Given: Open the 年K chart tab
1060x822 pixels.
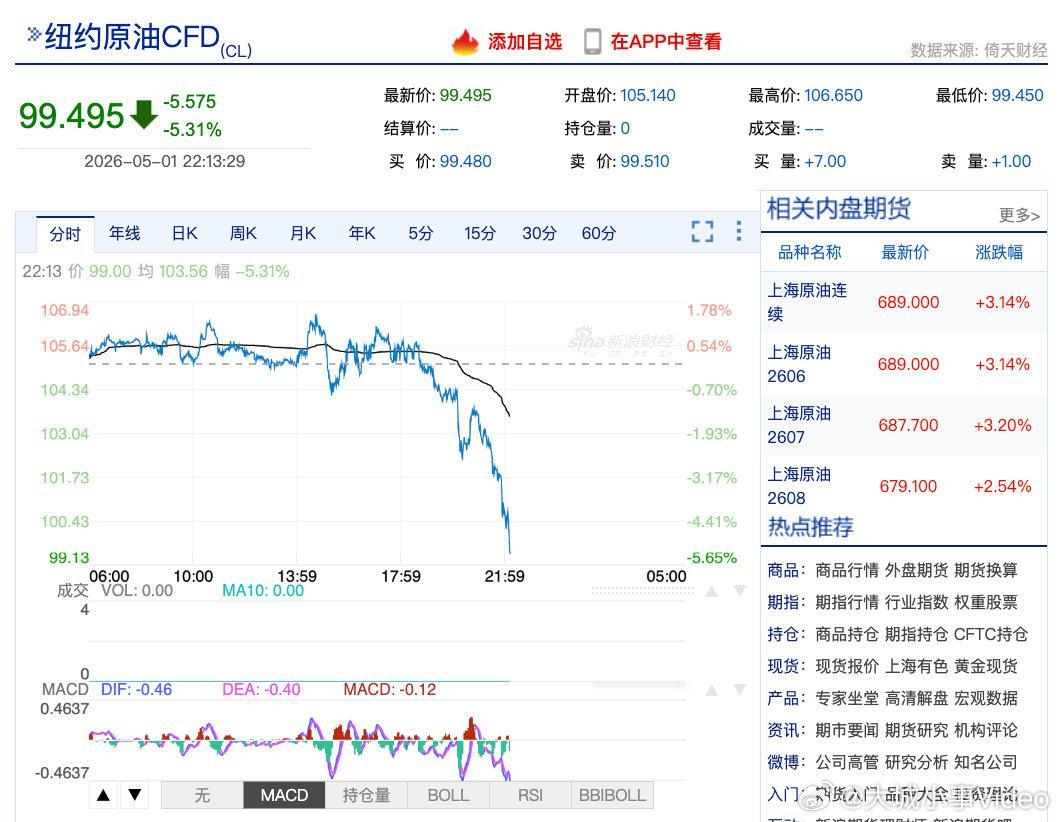Looking at the screenshot, I should (x=362, y=233).
